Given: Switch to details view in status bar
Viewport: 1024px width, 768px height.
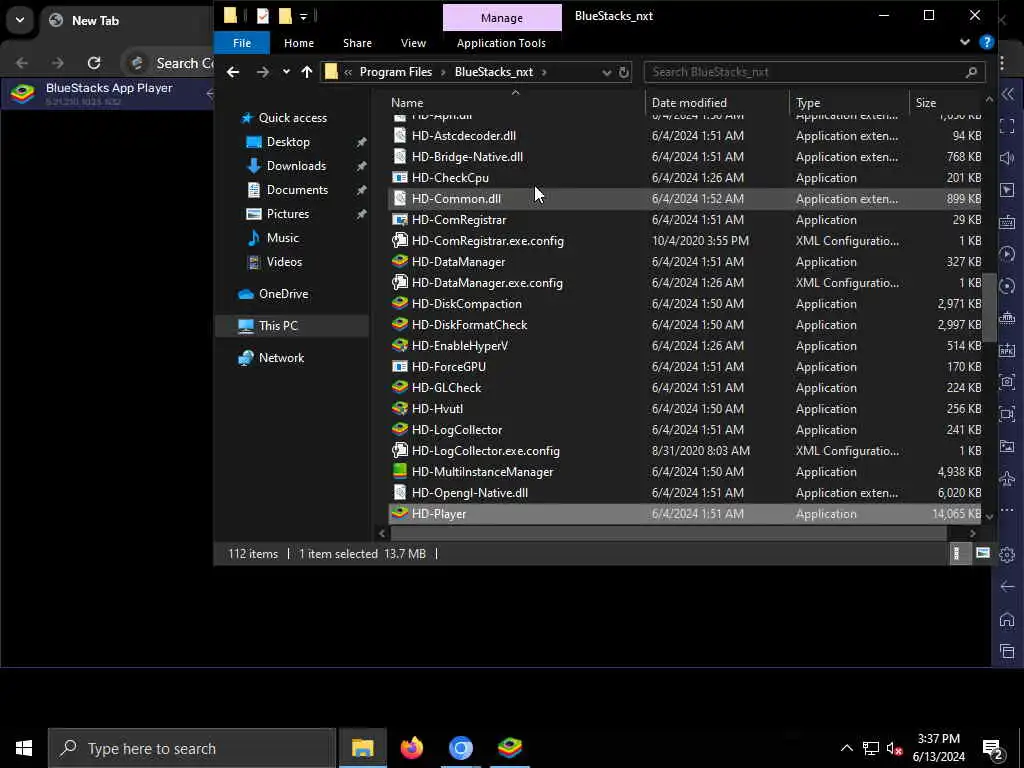Looking at the screenshot, I should (x=957, y=554).
